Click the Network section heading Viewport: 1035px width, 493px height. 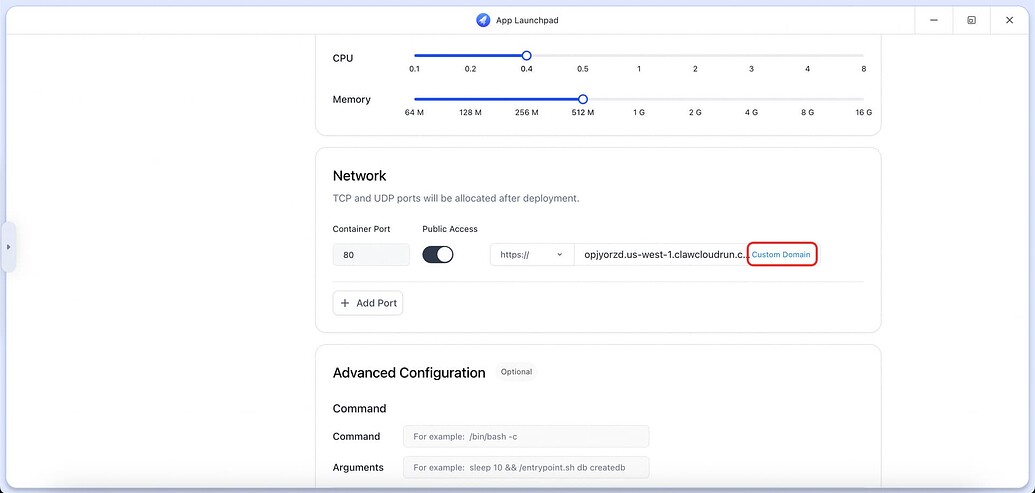359,176
